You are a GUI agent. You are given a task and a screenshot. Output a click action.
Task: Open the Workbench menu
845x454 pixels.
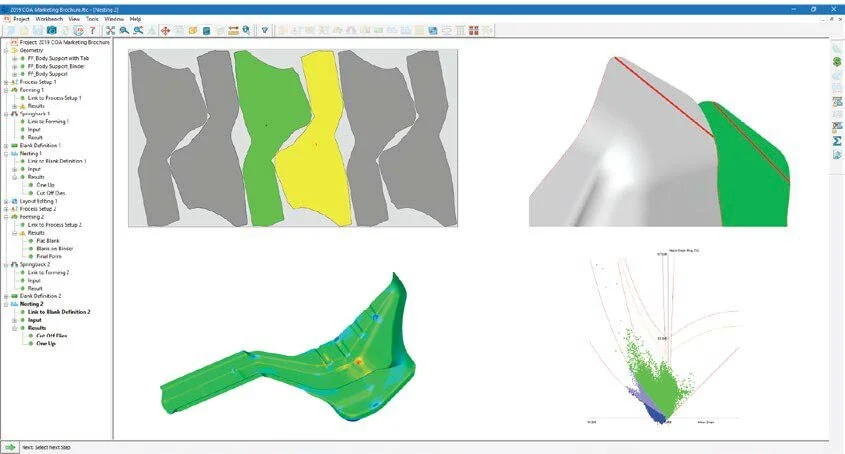[x=49, y=19]
